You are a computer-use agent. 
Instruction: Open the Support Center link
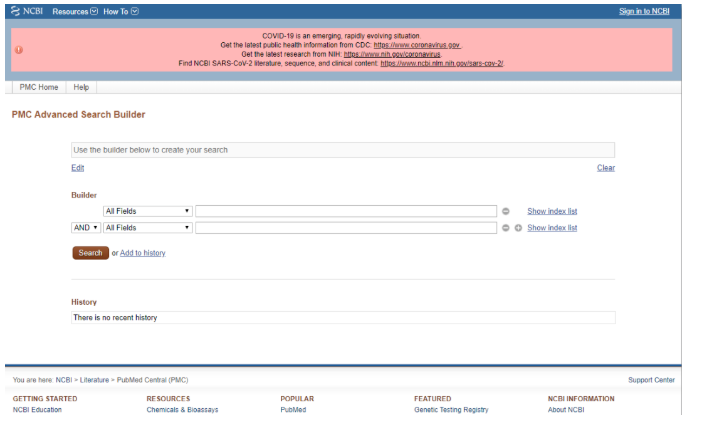pyautogui.click(x=651, y=380)
